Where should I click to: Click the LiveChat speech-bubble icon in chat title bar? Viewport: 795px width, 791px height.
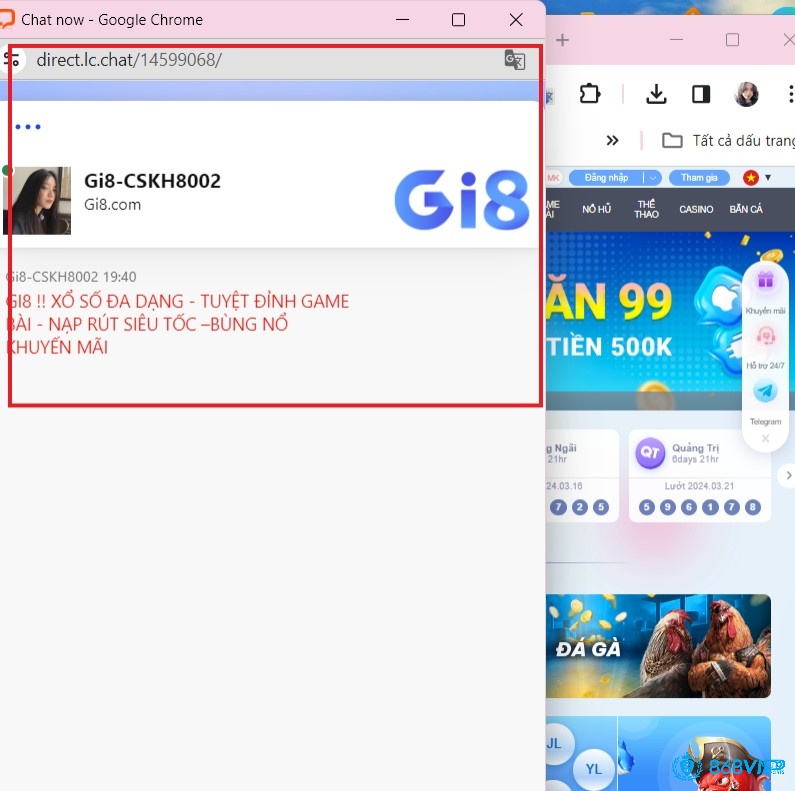click(x=7, y=19)
